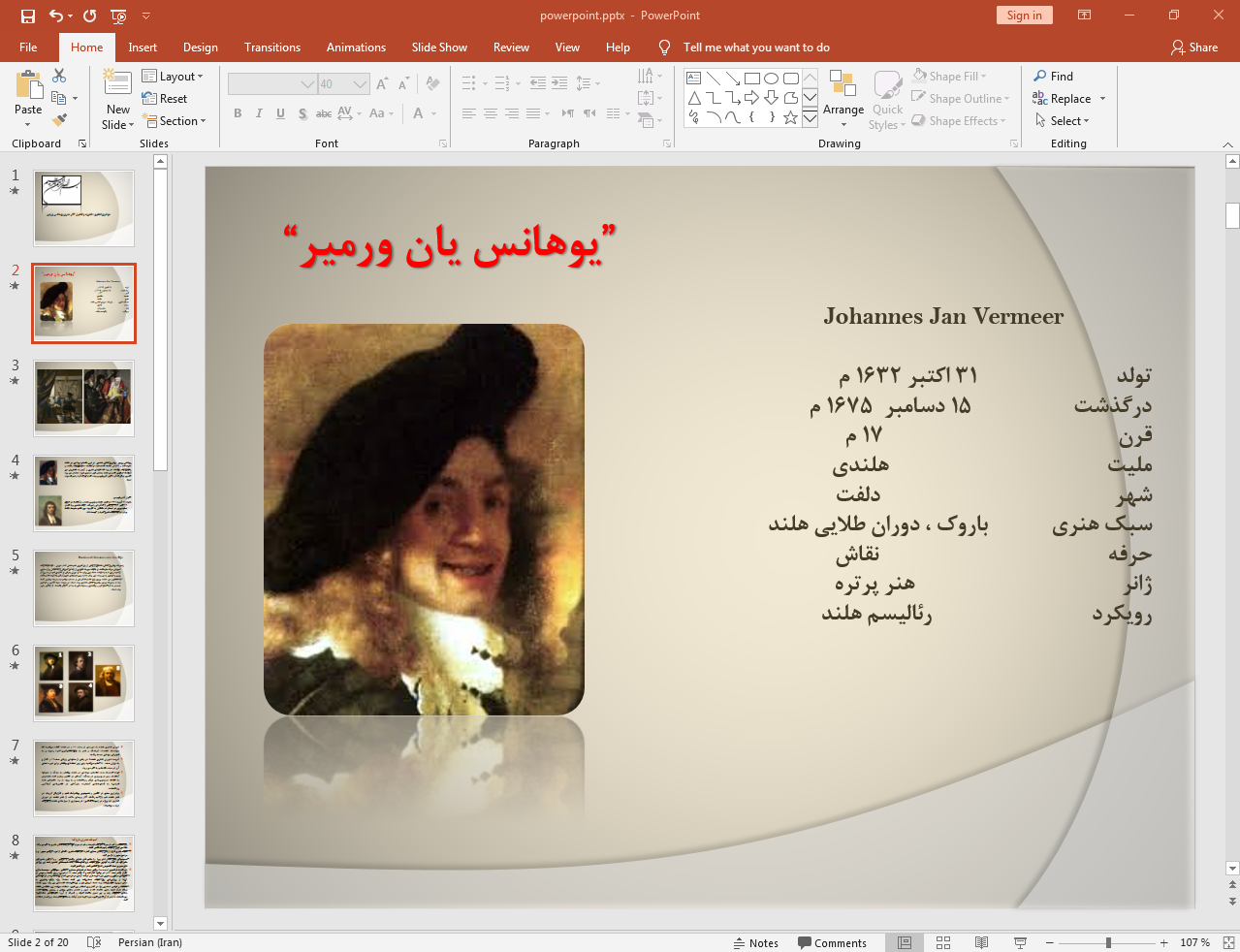The height and width of the screenshot is (952, 1240).
Task: Toggle Italic formatting
Action: (x=259, y=113)
